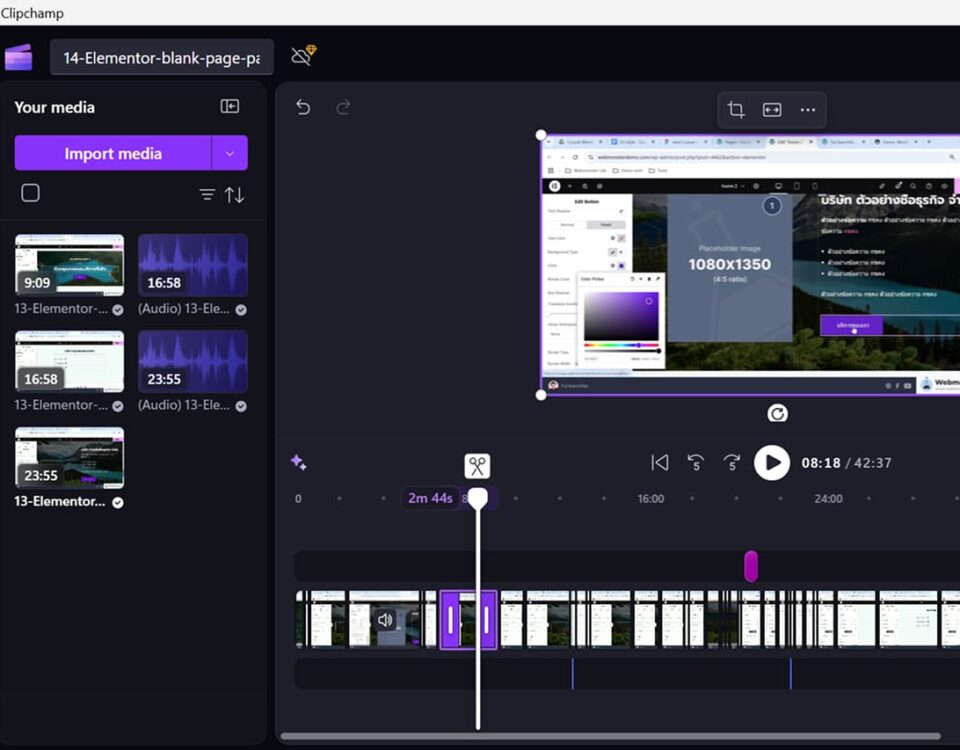This screenshot has width=960, height=750.
Task: Click the horizontal timeline scrollbar
Action: (610, 736)
